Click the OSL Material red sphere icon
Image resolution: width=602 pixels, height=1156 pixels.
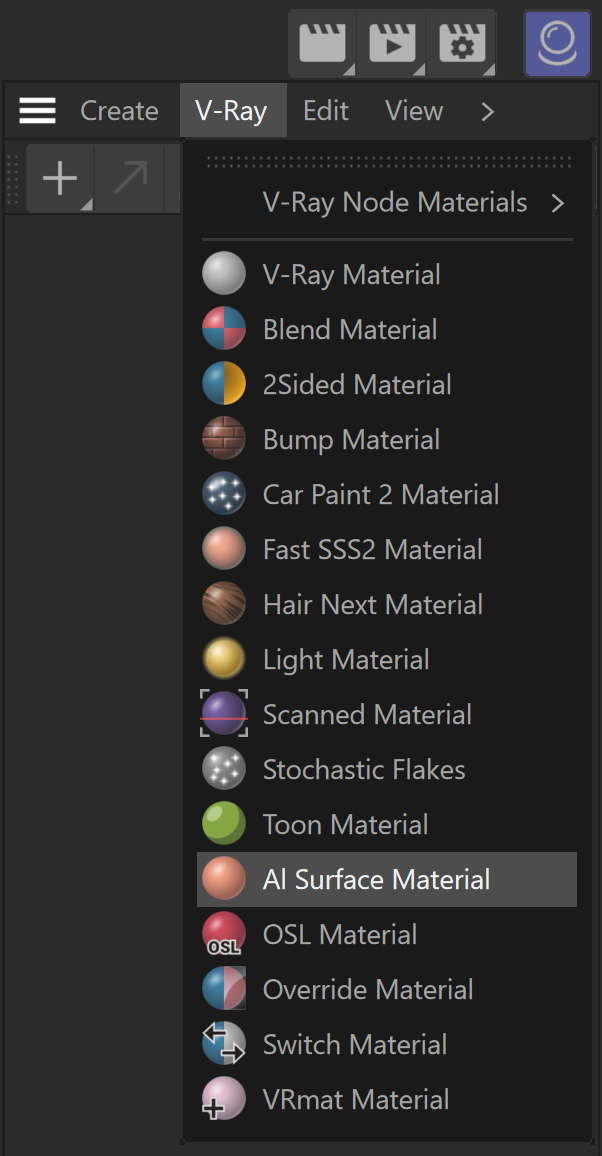point(224,934)
